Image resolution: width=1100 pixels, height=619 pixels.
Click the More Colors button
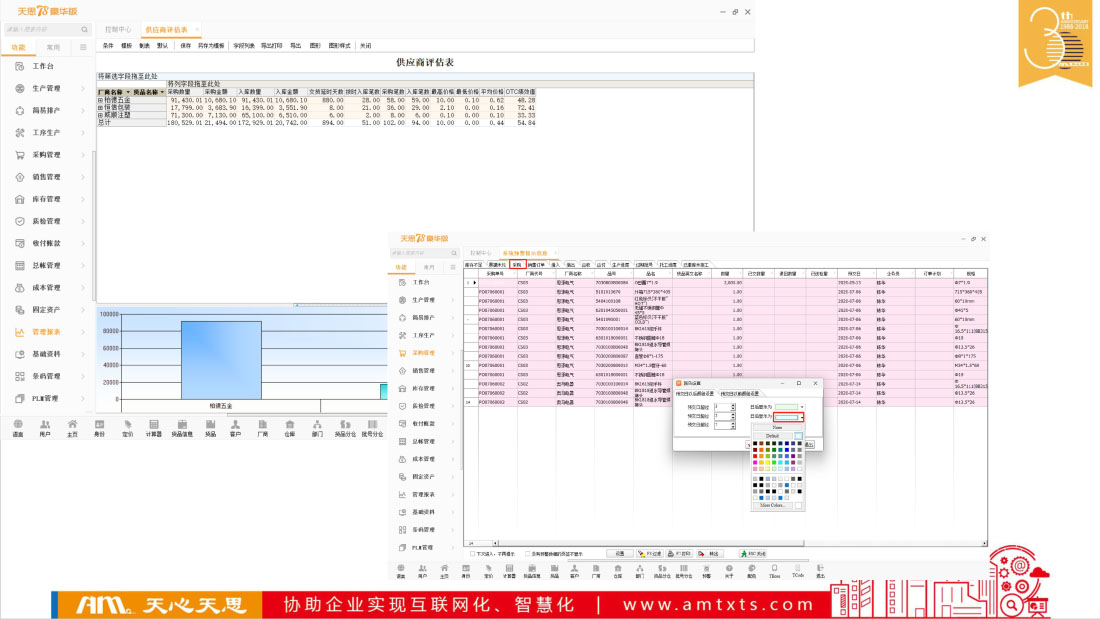pos(771,506)
